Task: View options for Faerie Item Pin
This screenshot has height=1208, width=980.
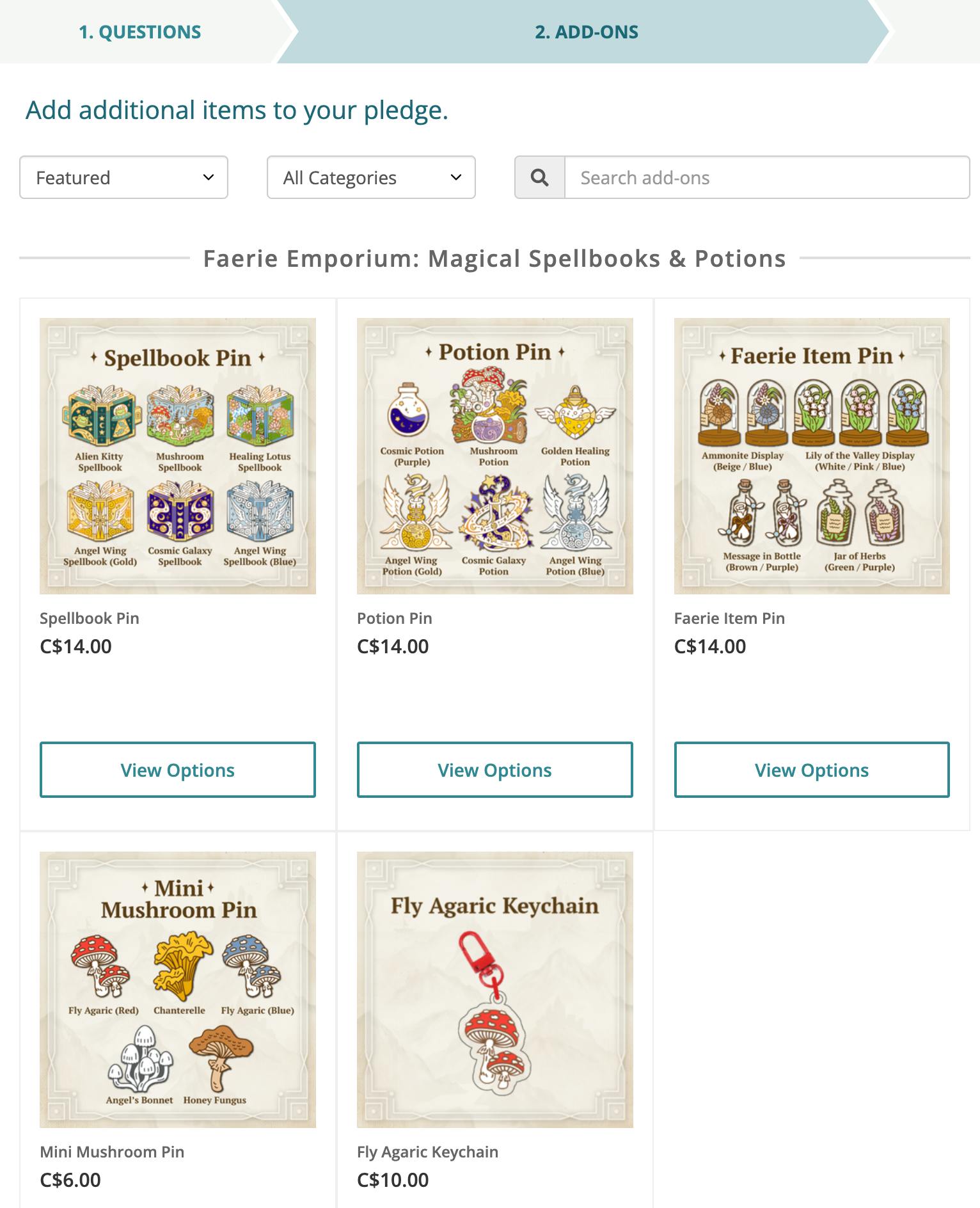Action: pos(812,770)
